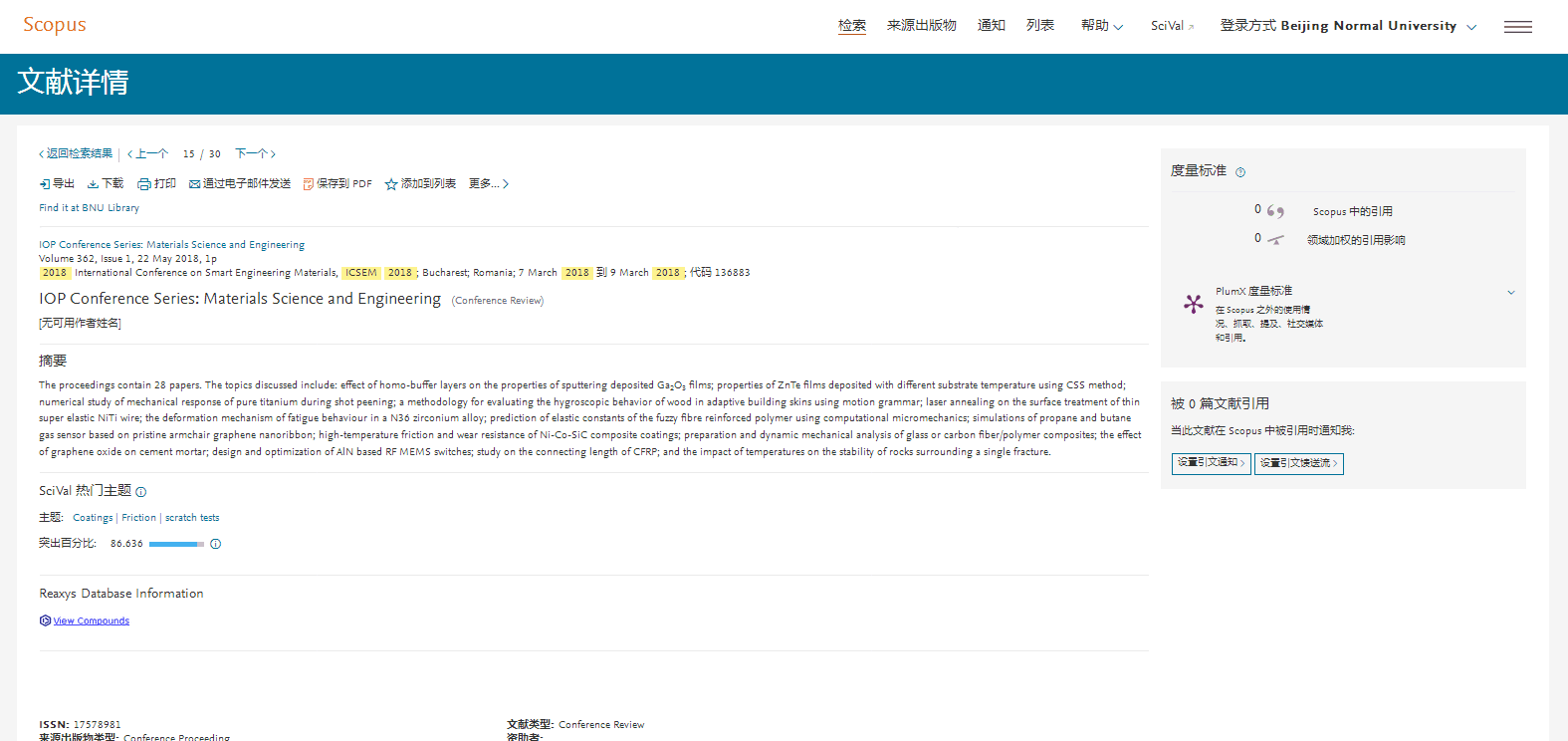Select the document title heading text
The image size is (1568, 741).
click(240, 299)
